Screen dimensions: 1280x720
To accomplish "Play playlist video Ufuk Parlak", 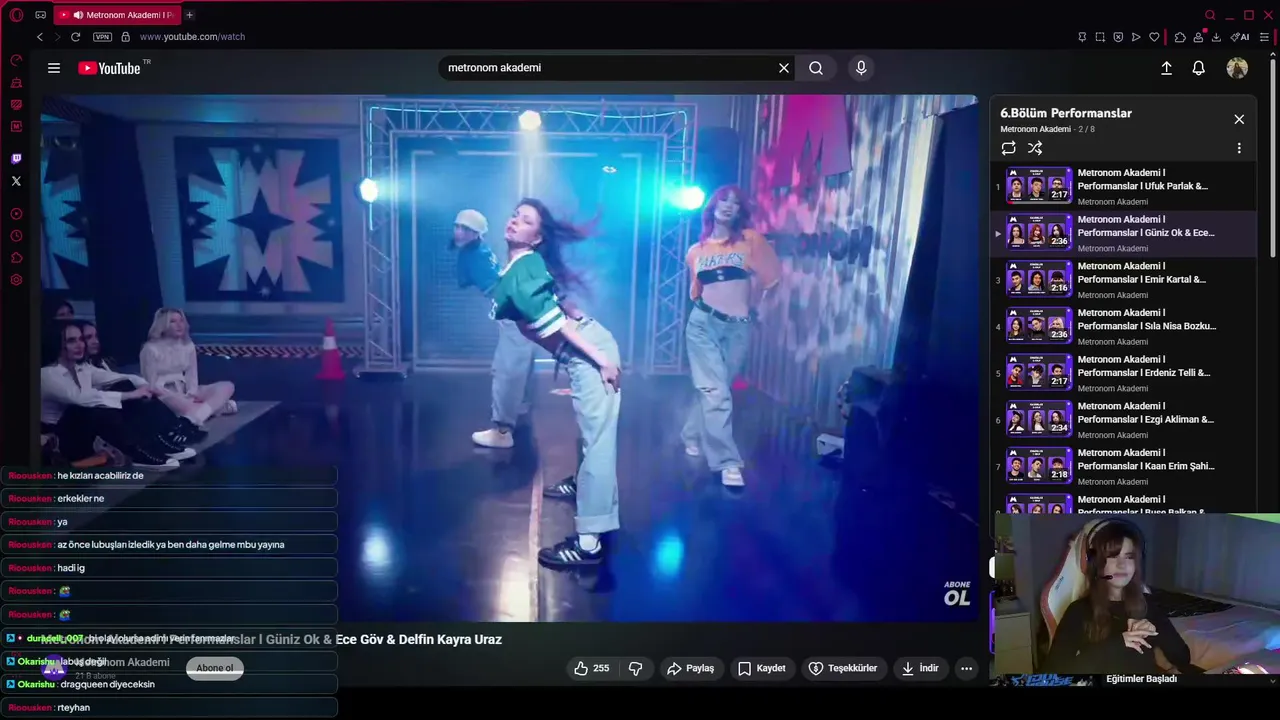I will pos(1124,186).
